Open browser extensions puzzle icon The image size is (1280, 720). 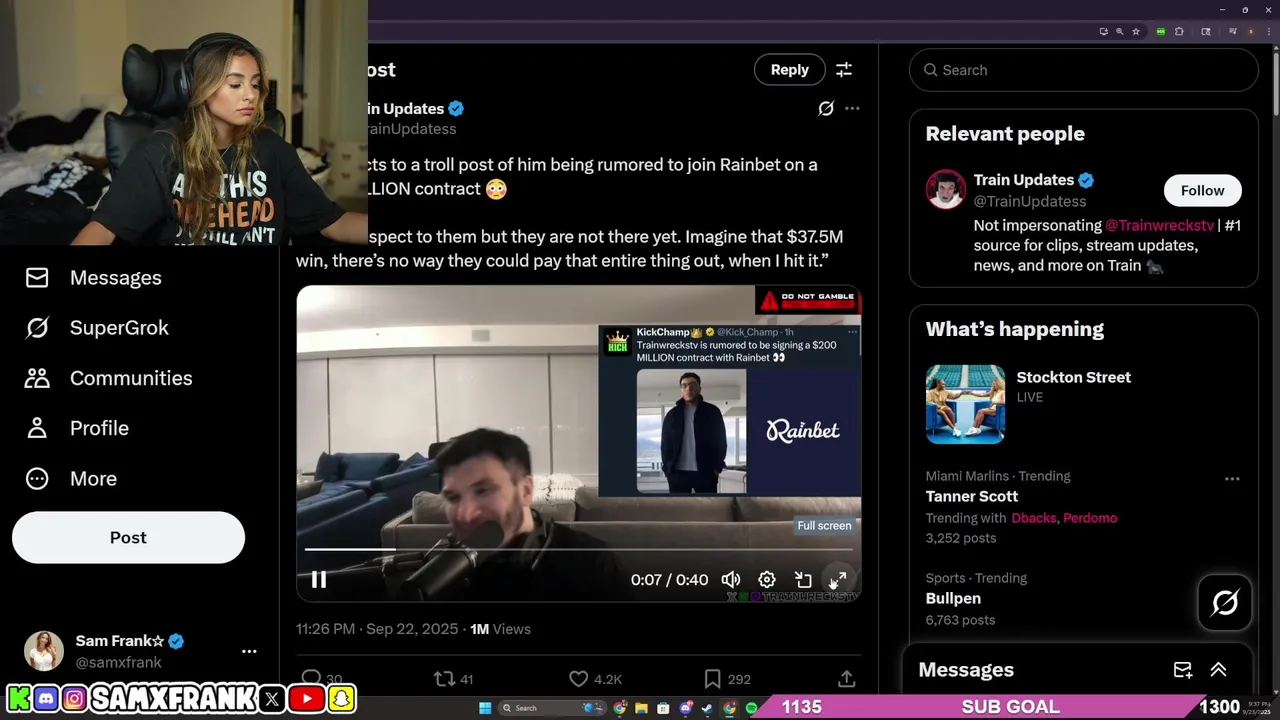coord(1179,31)
